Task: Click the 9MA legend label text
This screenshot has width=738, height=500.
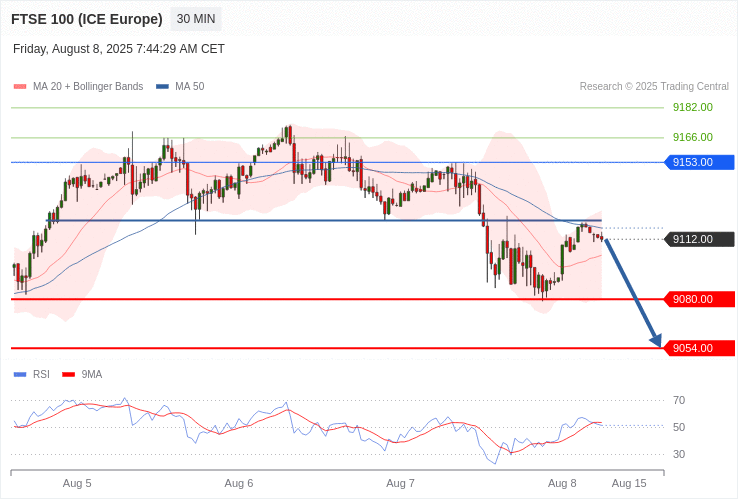Action: pyautogui.click(x=92, y=375)
